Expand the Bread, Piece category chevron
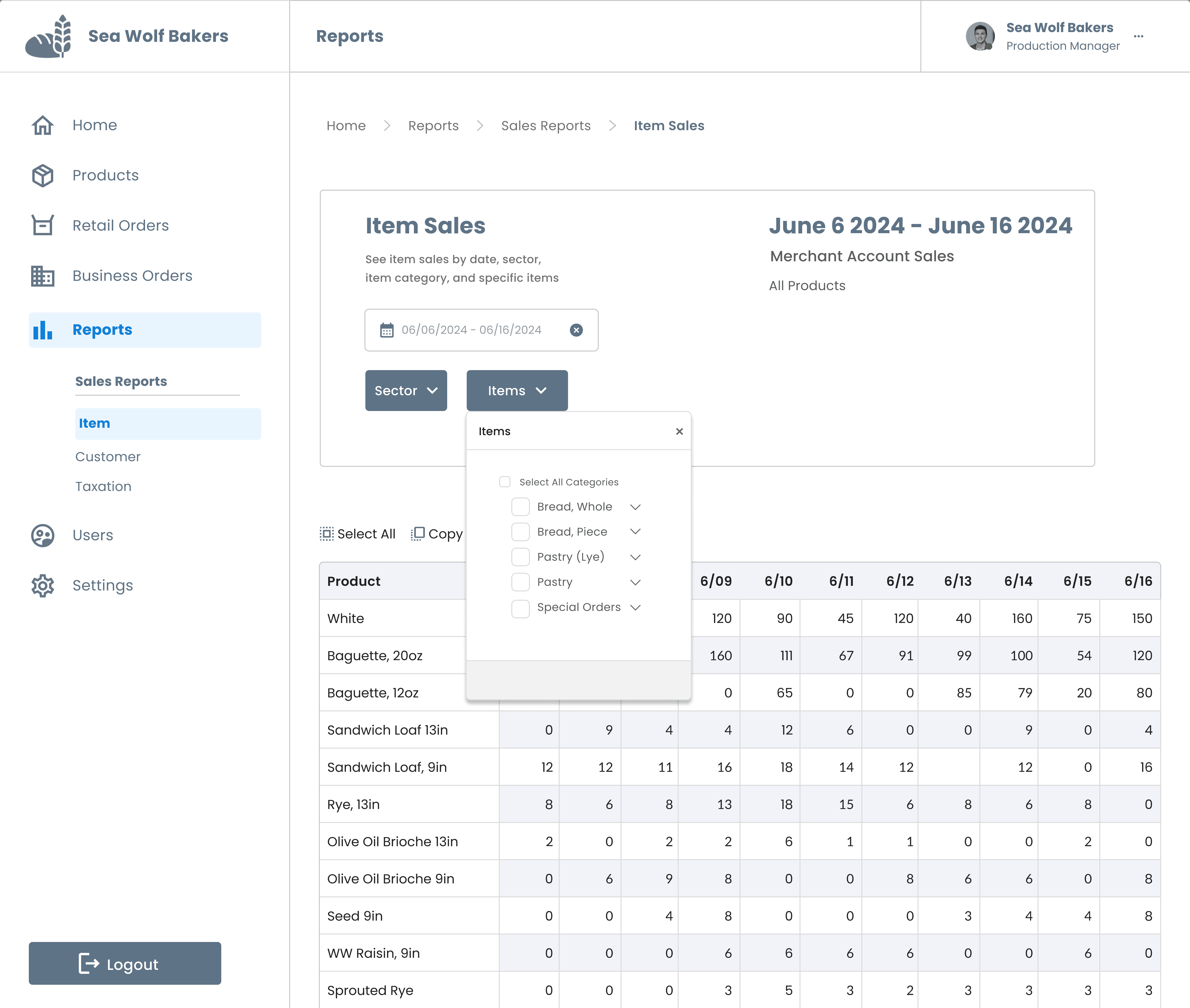The height and width of the screenshot is (1008, 1190). (635, 532)
